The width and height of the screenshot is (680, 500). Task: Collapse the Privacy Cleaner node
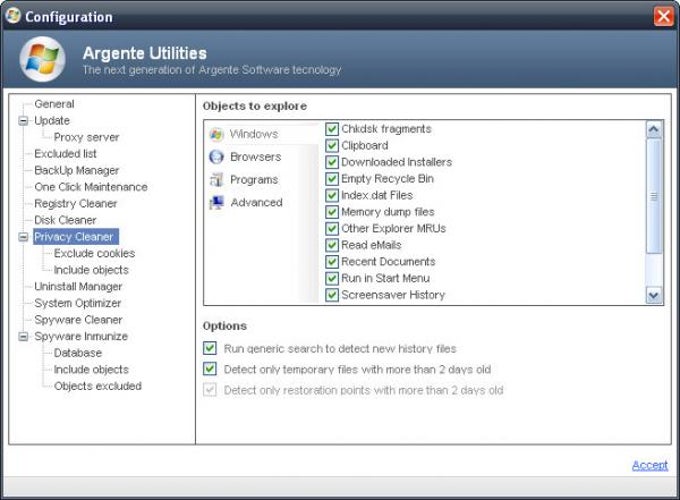coord(23,237)
